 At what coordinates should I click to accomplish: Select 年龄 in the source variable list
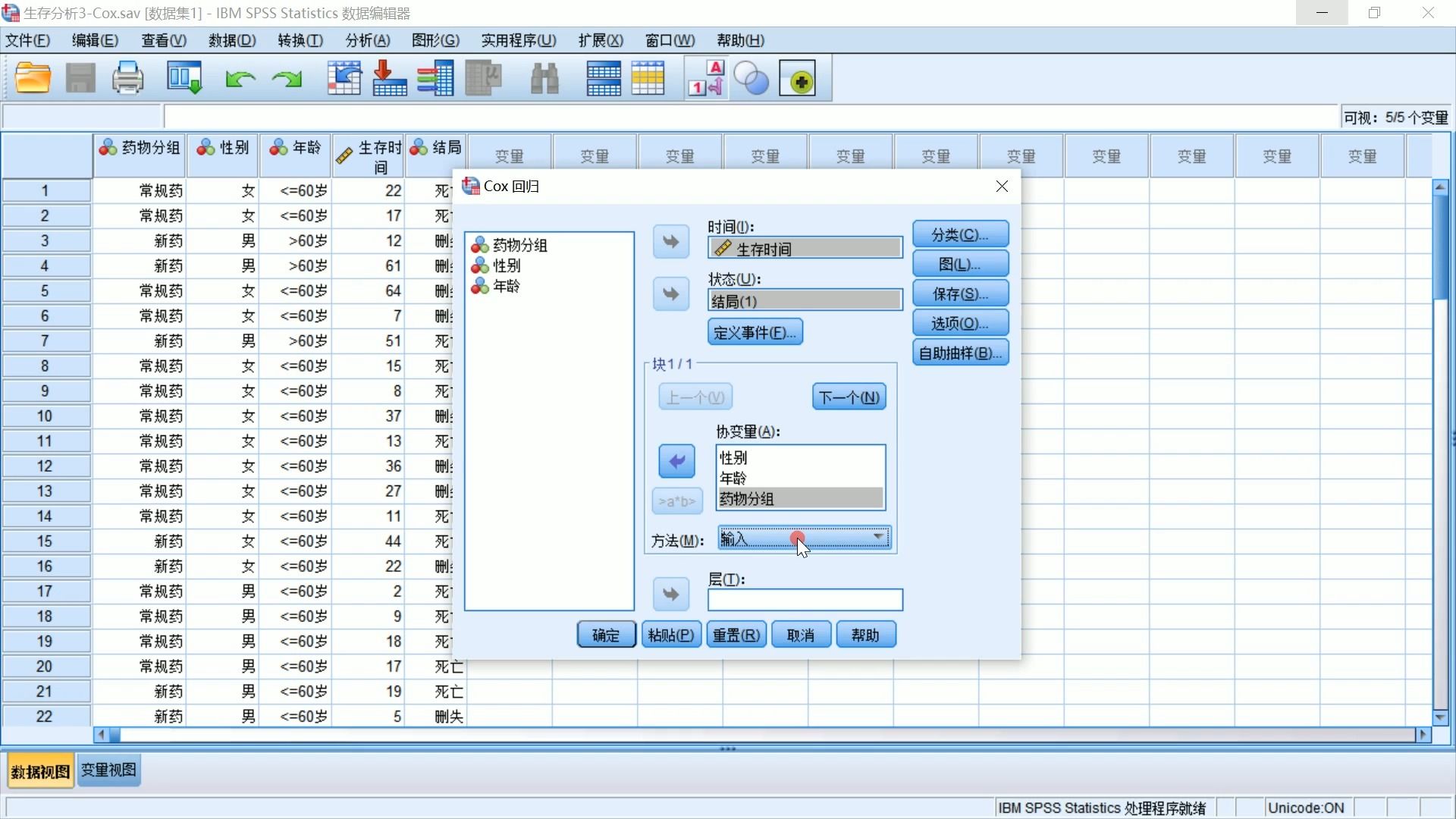point(506,287)
